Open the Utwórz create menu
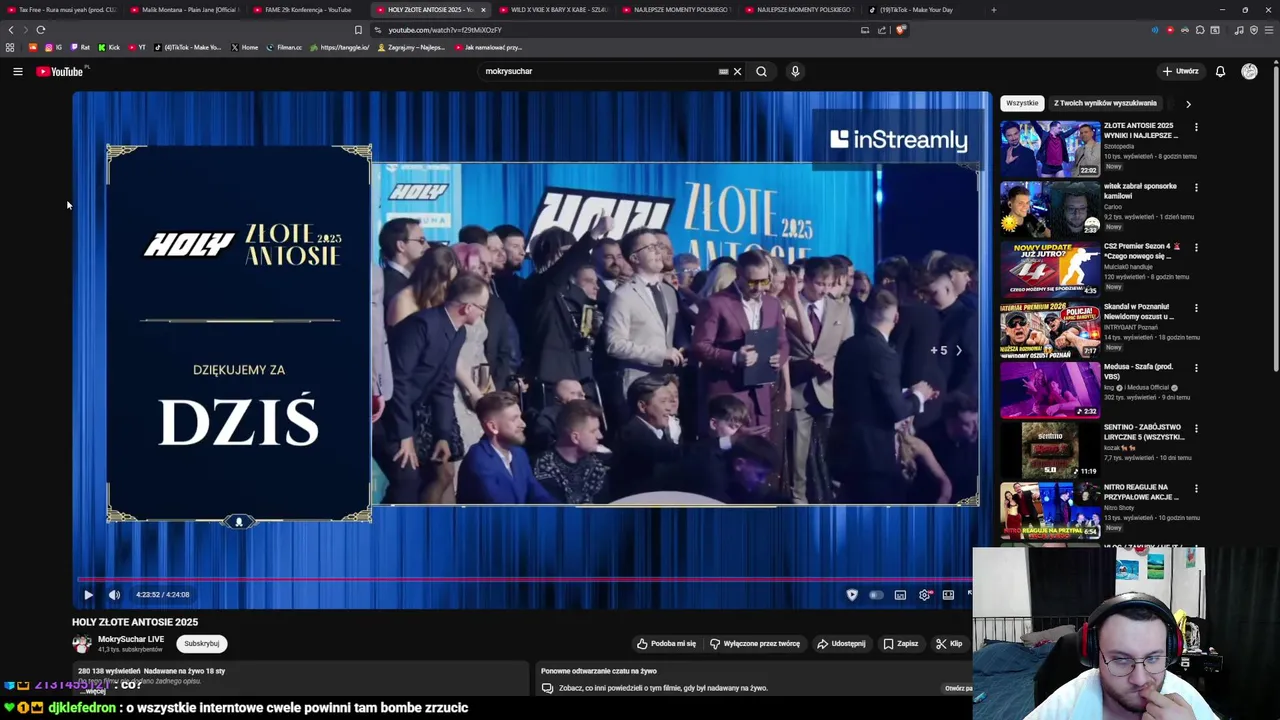 pyautogui.click(x=1180, y=71)
